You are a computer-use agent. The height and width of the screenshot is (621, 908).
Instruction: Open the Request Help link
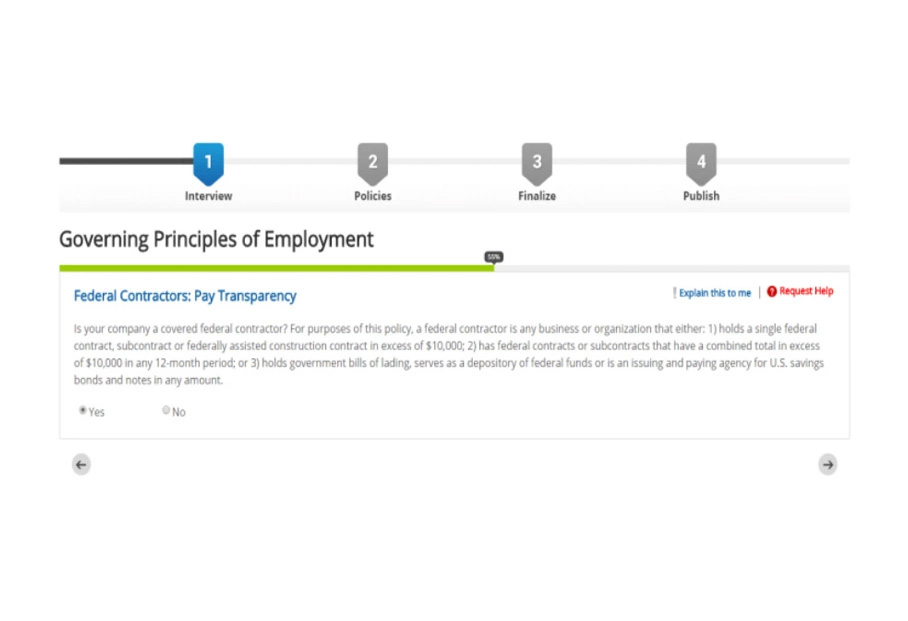tap(806, 292)
